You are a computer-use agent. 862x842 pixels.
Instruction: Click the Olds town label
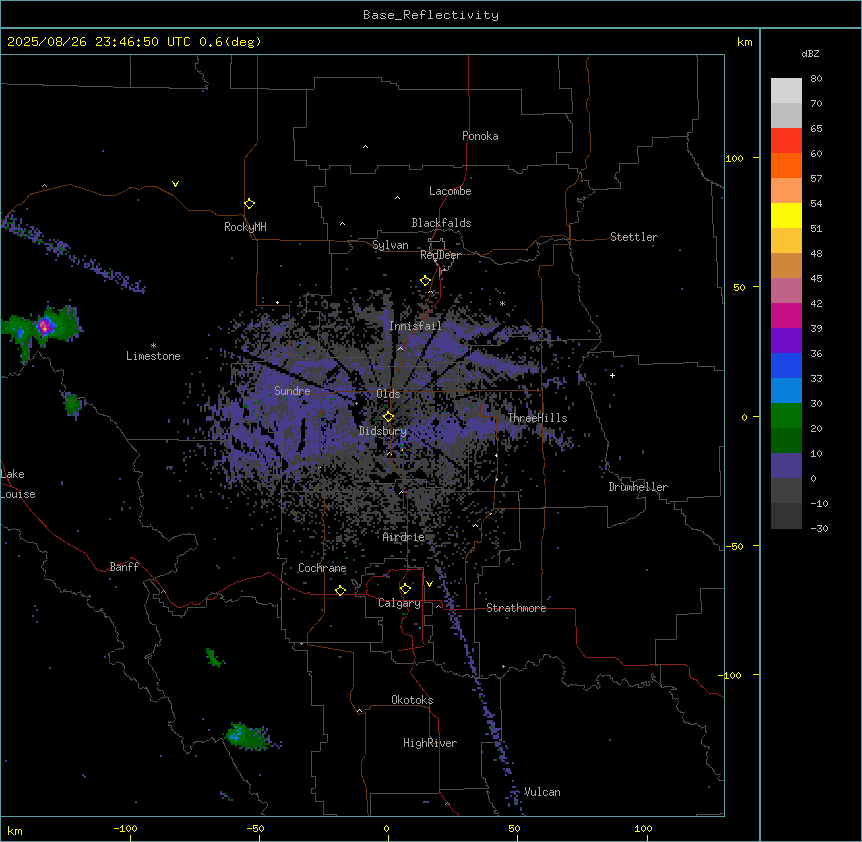tap(388, 394)
